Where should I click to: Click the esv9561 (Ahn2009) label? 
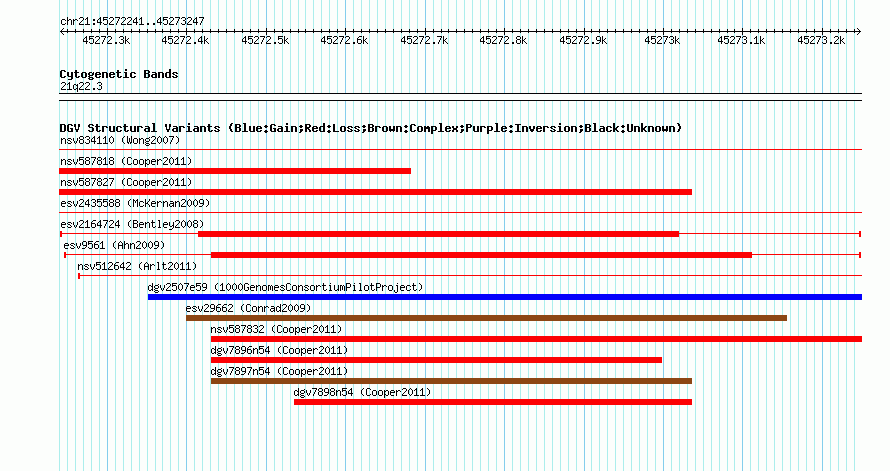coord(114,245)
